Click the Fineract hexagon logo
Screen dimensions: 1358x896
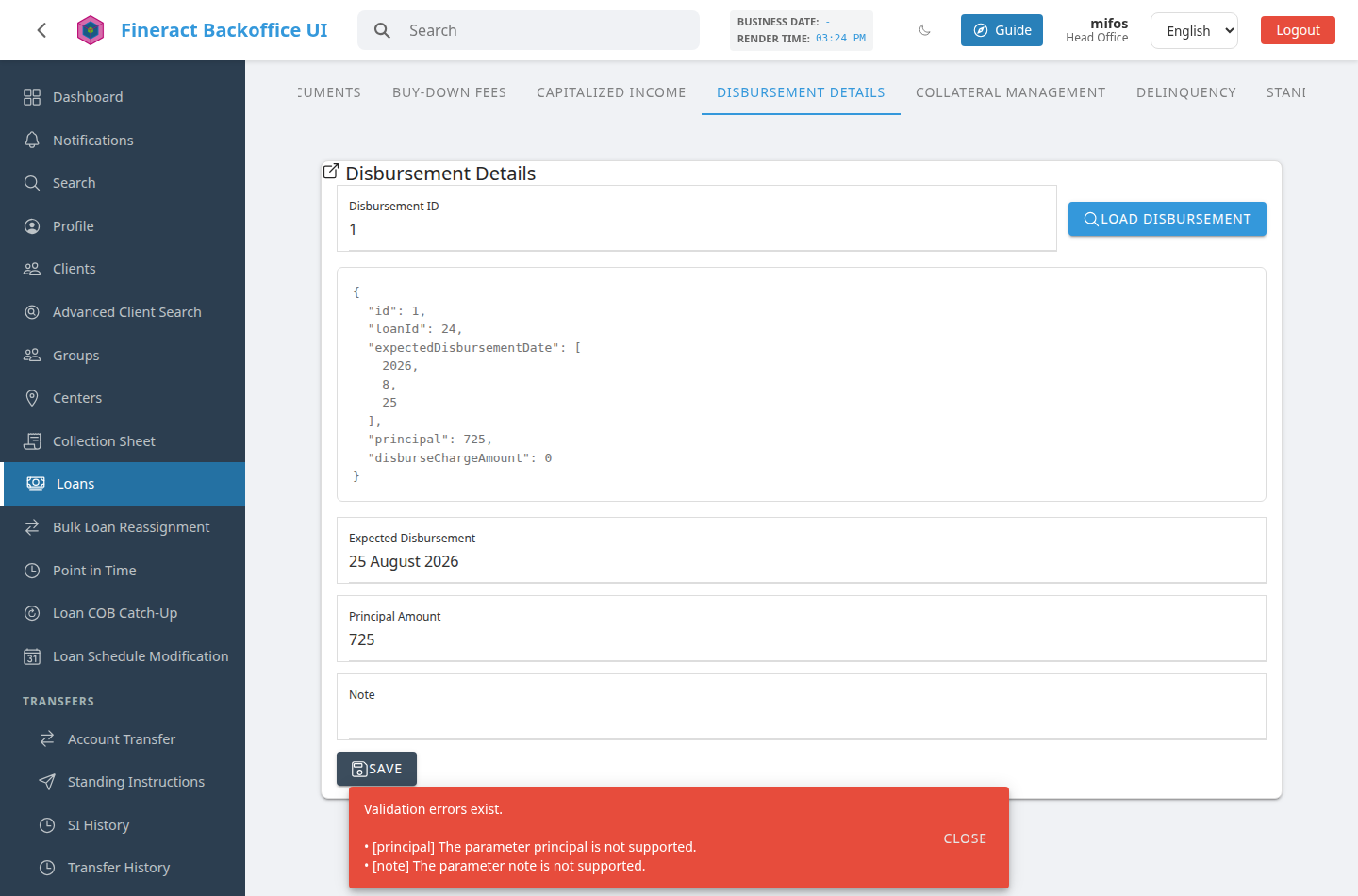coord(91,30)
